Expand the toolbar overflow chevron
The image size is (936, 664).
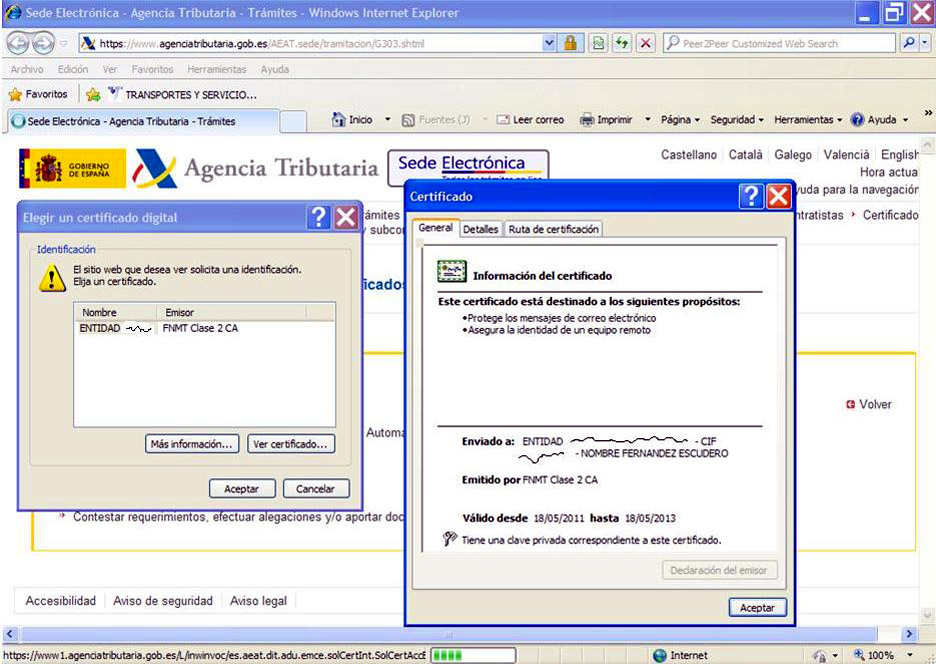click(x=928, y=112)
